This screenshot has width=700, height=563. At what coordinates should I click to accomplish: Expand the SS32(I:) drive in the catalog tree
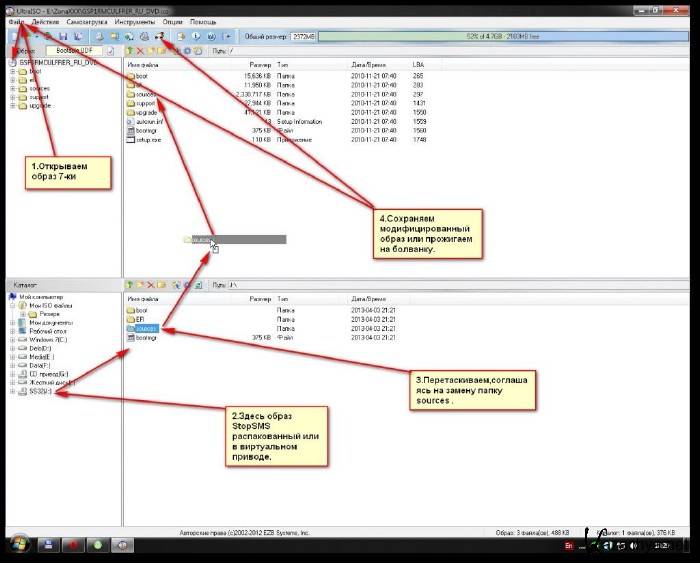point(13,391)
